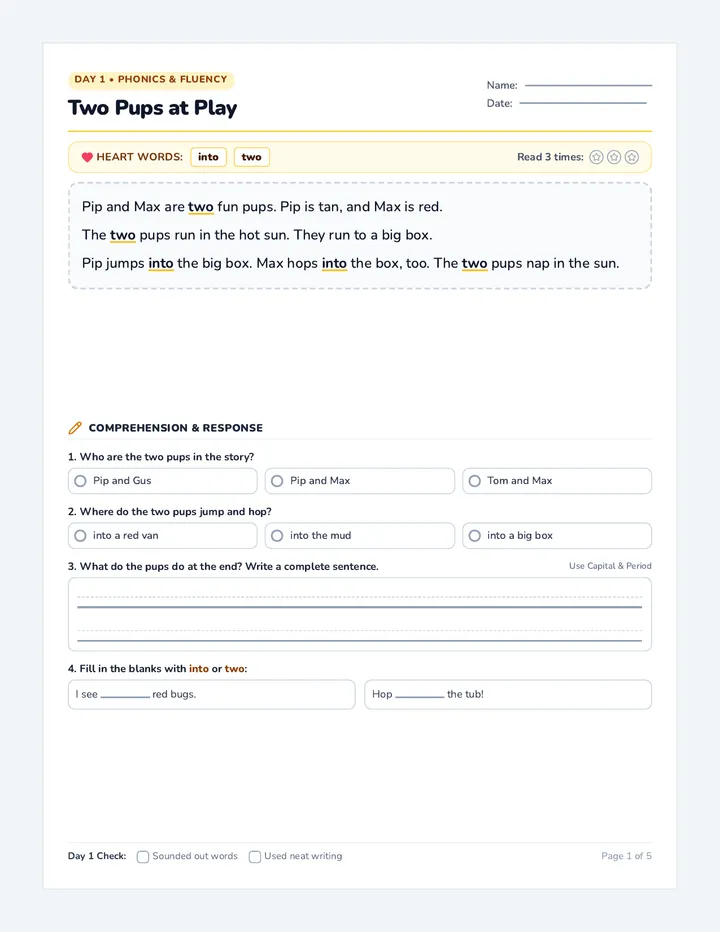Click the blank in 'I see red bugs'

pyautogui.click(x=125, y=695)
